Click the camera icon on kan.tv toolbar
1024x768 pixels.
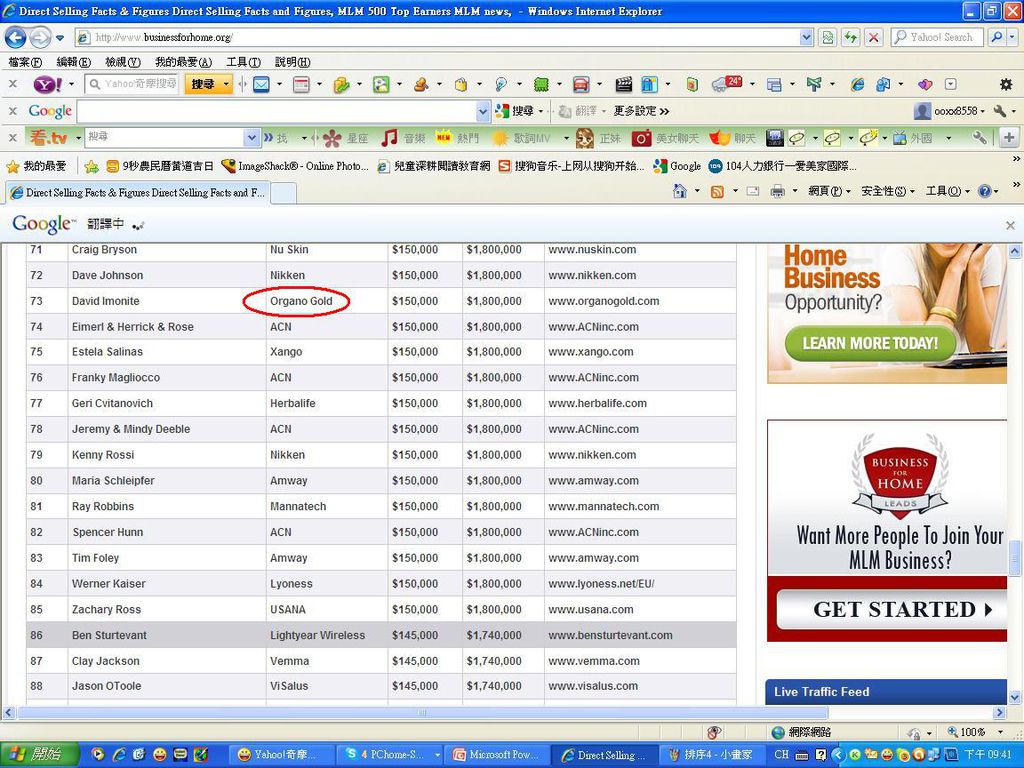[x=641, y=138]
